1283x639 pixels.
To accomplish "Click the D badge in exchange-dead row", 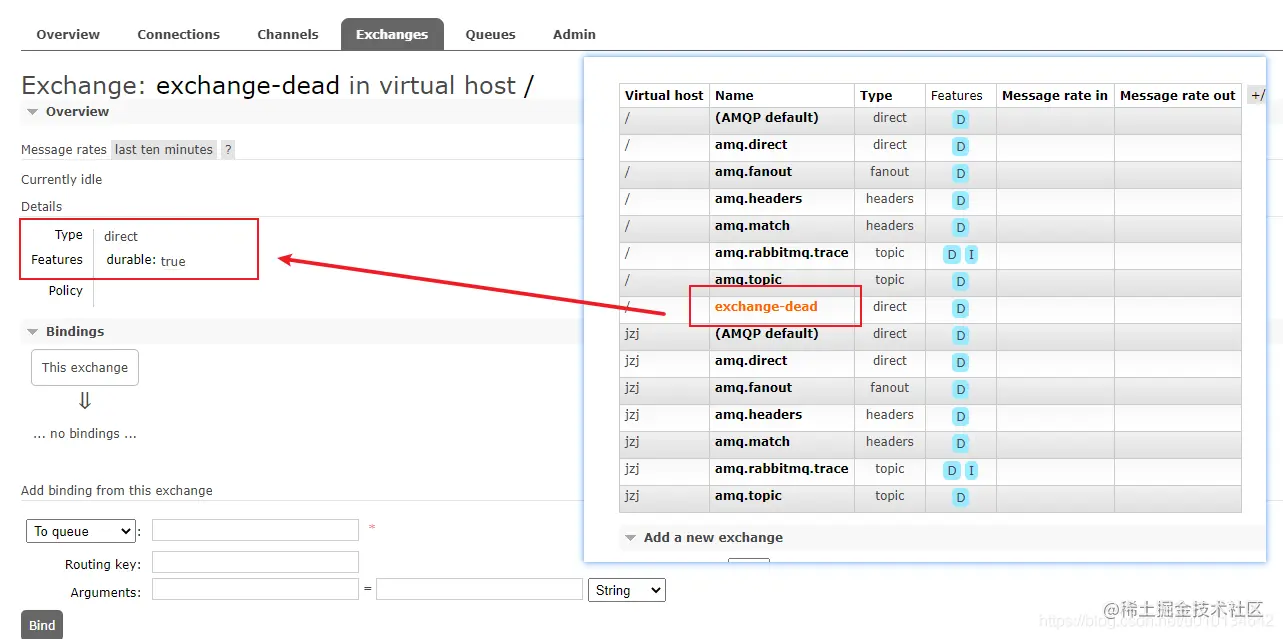I will [960, 308].
